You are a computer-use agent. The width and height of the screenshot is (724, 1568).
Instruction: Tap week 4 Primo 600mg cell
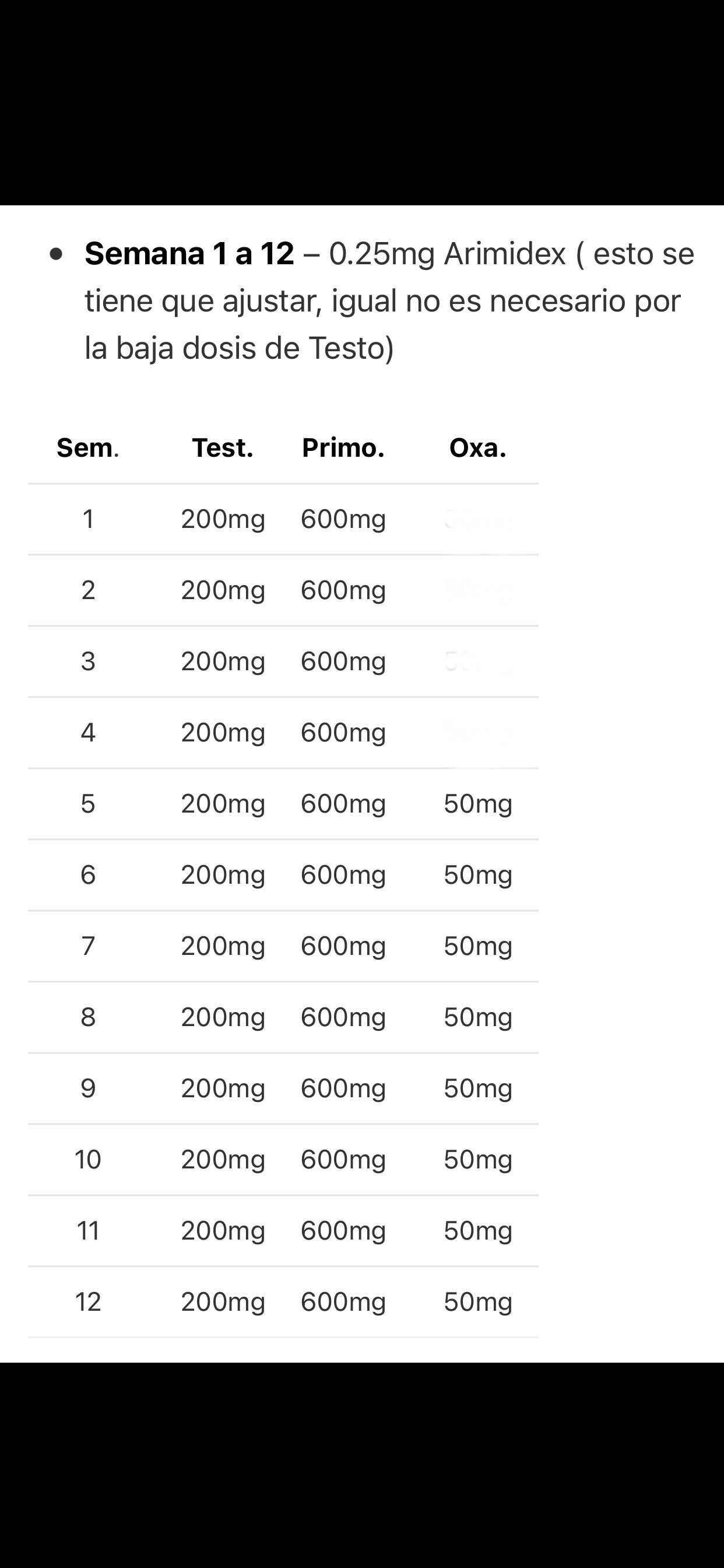point(343,732)
